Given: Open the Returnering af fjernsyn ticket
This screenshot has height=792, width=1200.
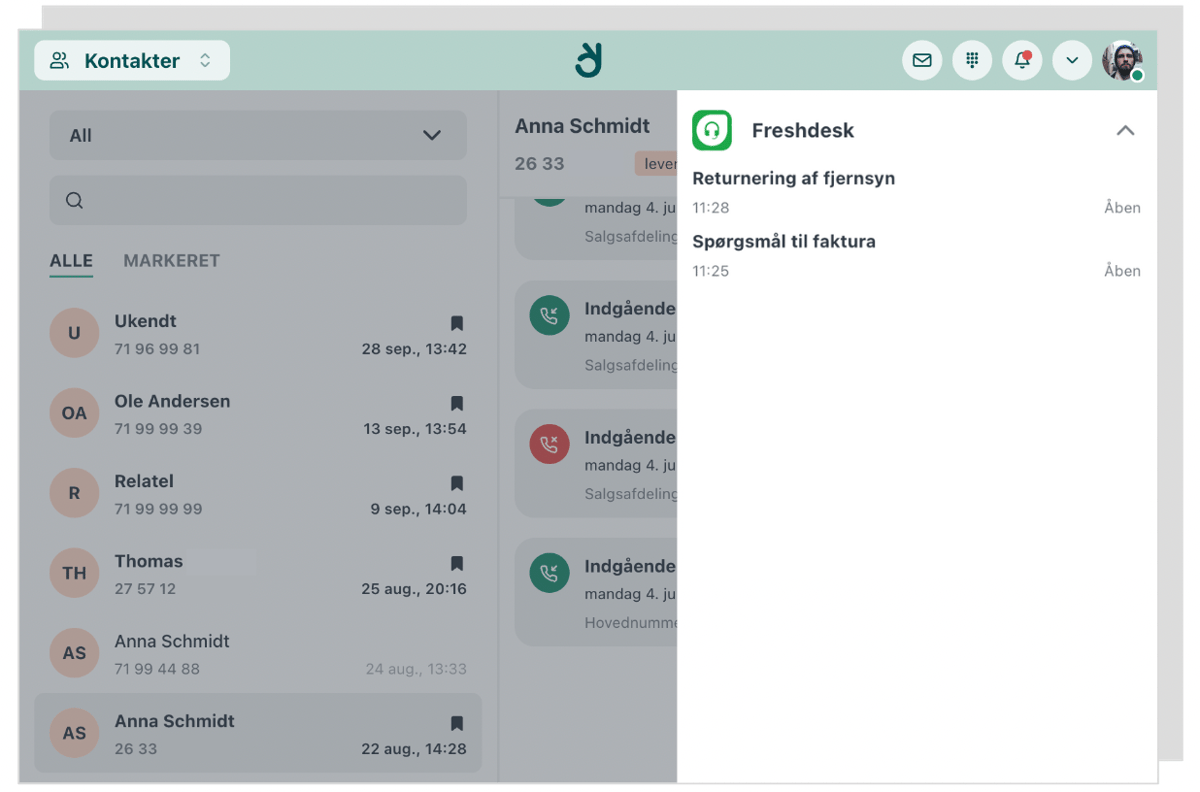Looking at the screenshot, I should [x=793, y=178].
